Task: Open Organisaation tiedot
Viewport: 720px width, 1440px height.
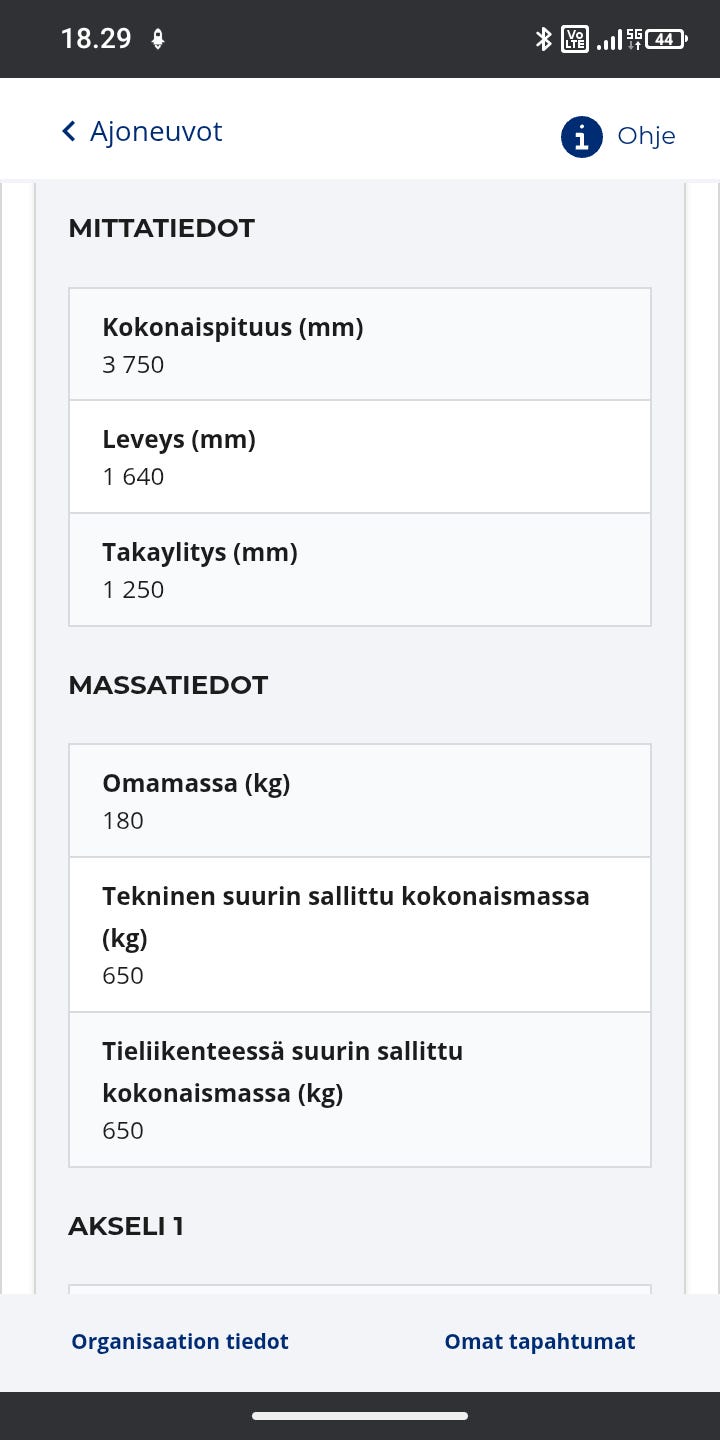Action: (179, 1341)
